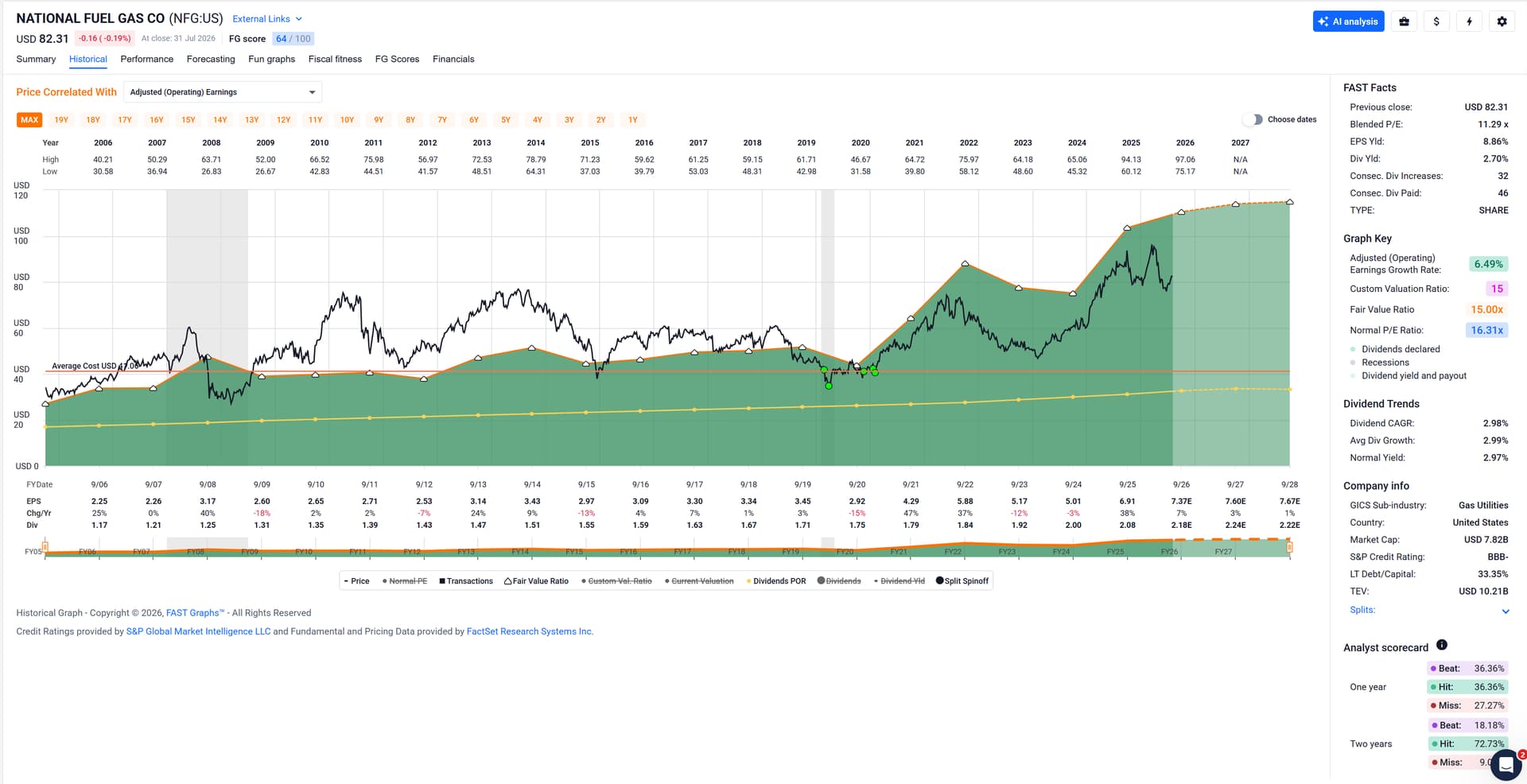Click the Fair Value Ratio 15.00x swatch
The height and width of the screenshot is (784, 1527).
[x=1486, y=309]
